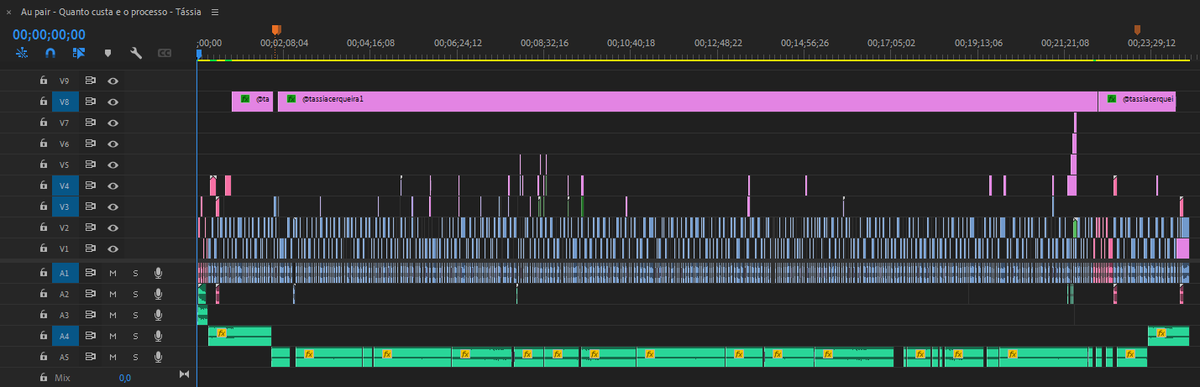
Task: Close the Au pair sequence tab
Action: [8, 11]
